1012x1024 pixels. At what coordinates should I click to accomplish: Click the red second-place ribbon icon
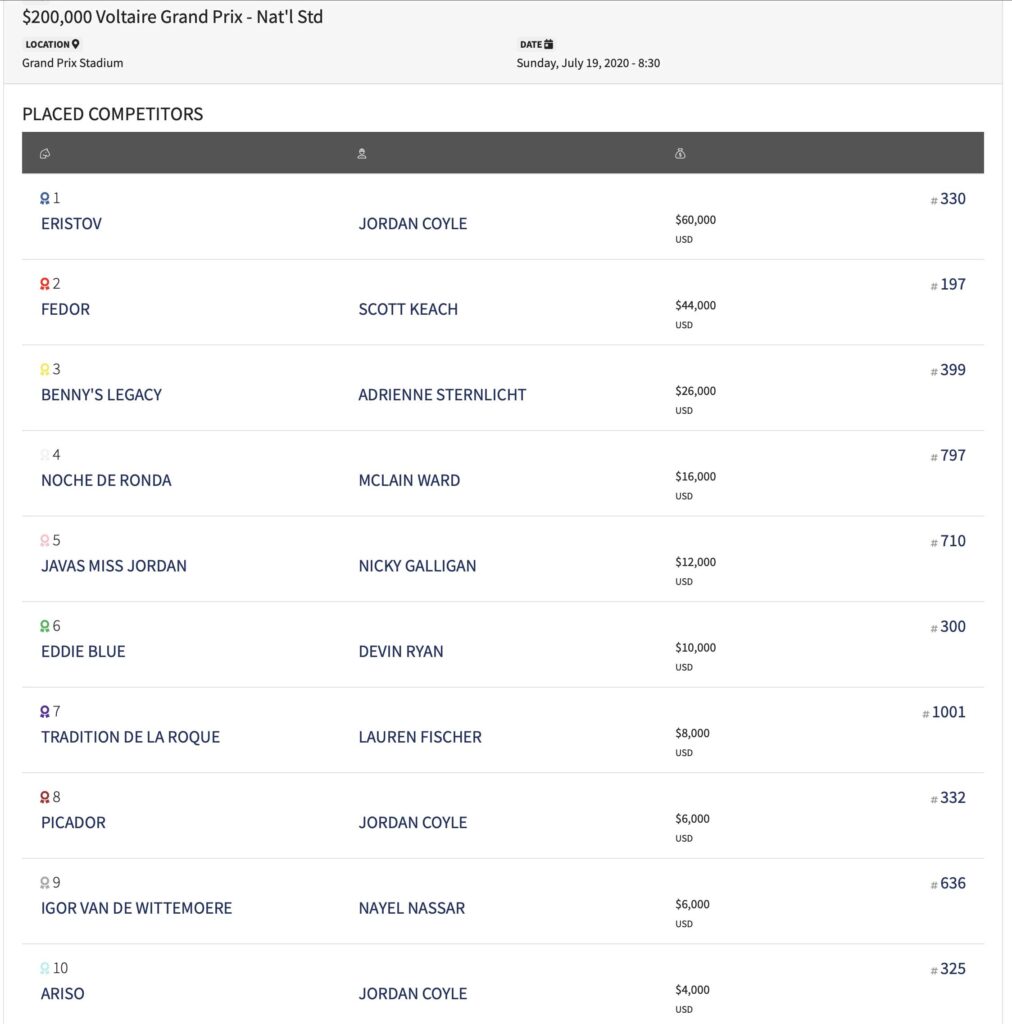[x=44, y=284]
